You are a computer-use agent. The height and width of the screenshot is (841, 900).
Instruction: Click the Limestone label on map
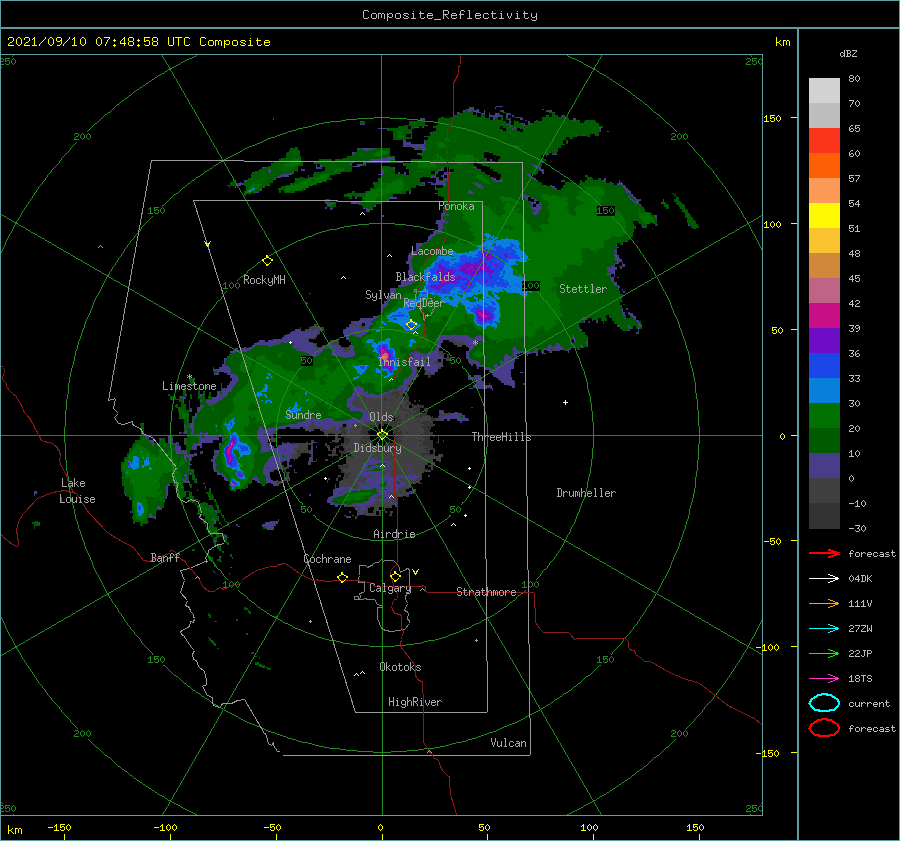click(189, 386)
